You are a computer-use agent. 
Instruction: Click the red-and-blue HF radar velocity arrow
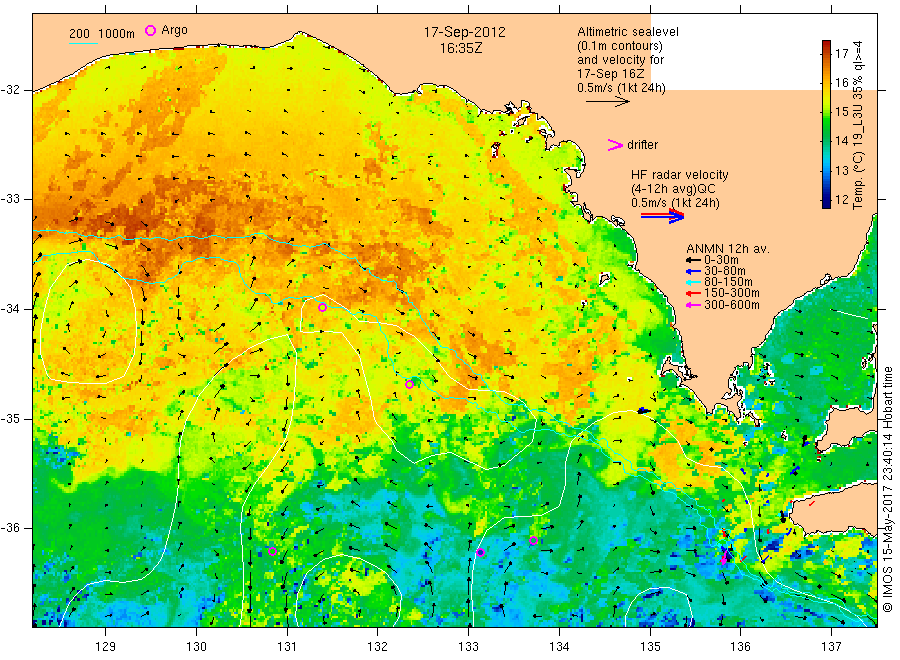pos(662,216)
